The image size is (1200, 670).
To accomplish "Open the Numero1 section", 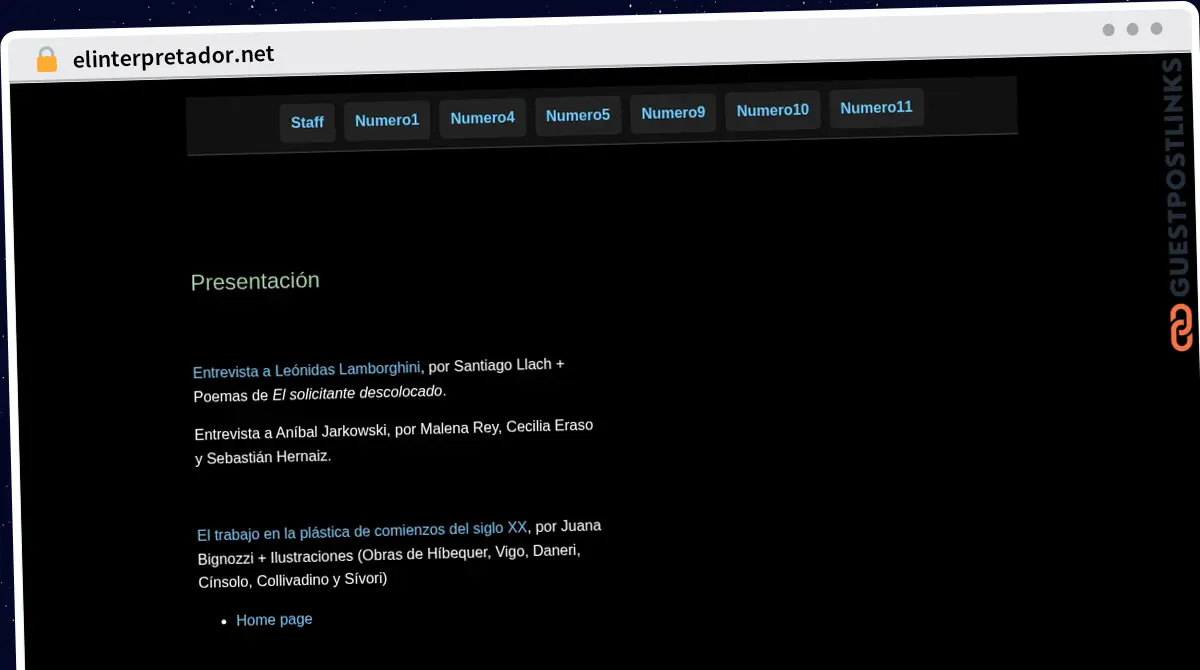I will (x=386, y=120).
